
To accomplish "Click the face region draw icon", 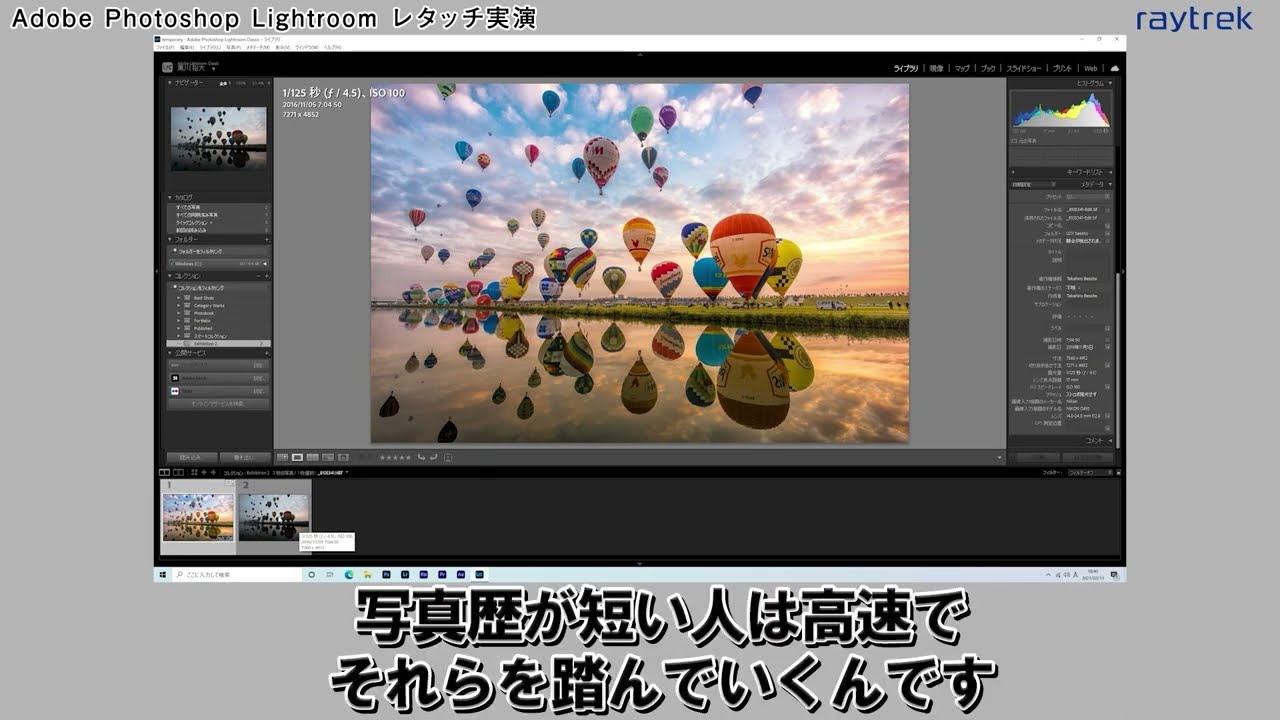I will pos(448,457).
